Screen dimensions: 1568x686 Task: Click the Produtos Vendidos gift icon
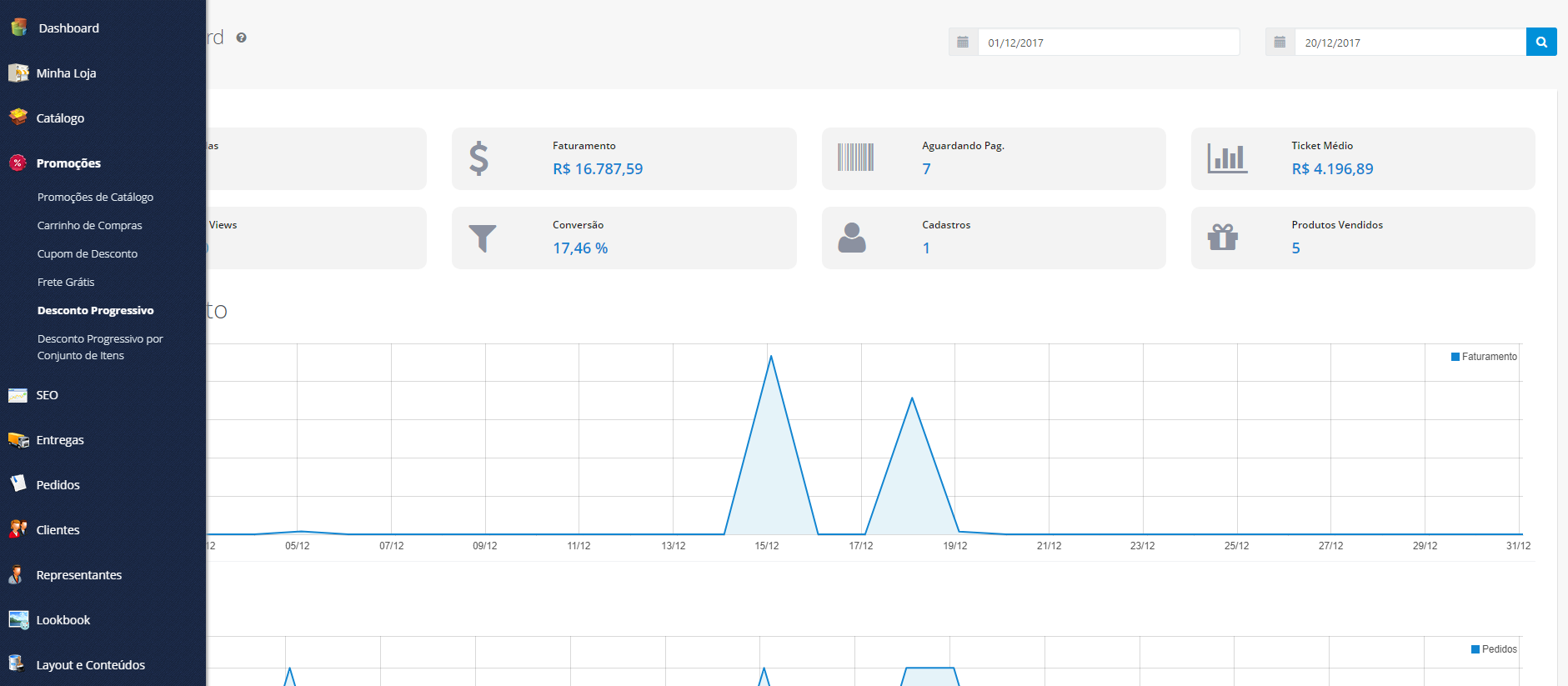click(1223, 238)
